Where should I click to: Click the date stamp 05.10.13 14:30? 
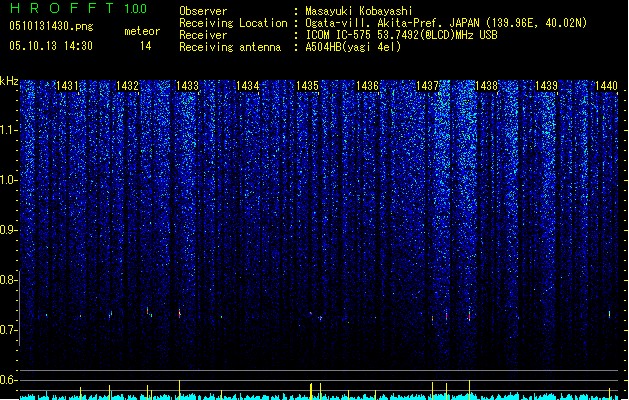coord(51,46)
